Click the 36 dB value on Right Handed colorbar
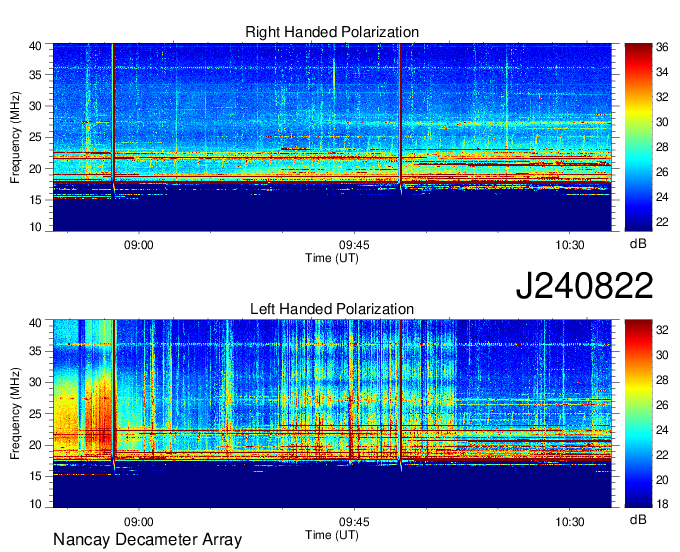This screenshot has width=680, height=552. pos(662,47)
